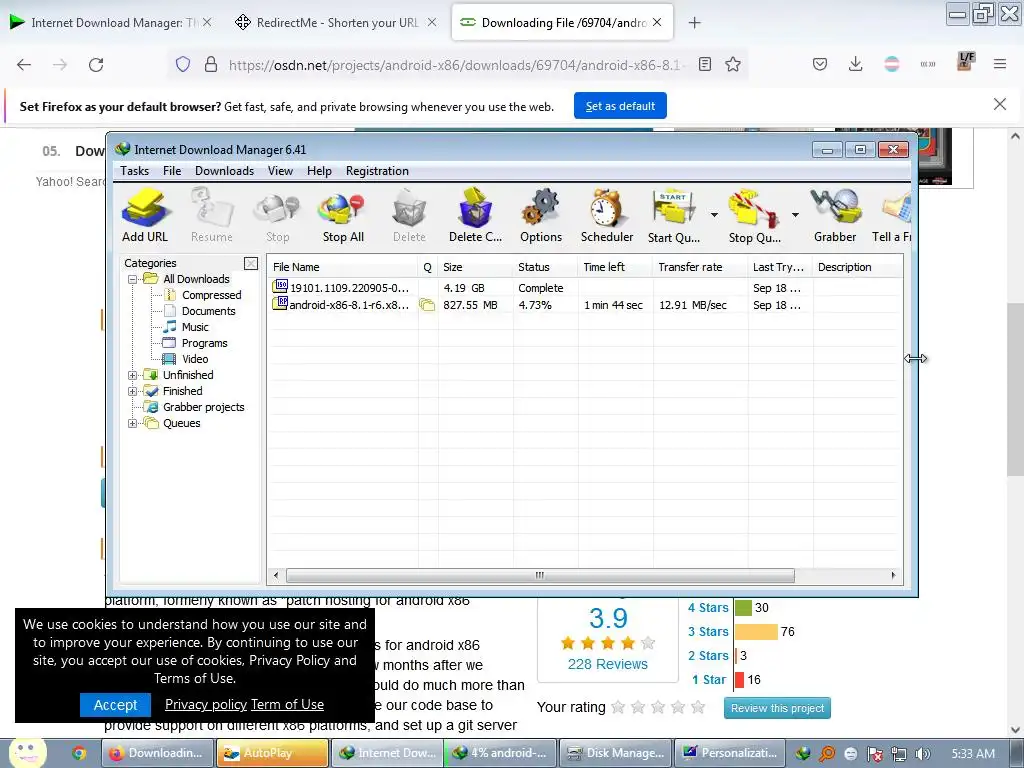The image size is (1024, 768).
Task: Click the Resume toolbar icon
Action: tap(212, 216)
